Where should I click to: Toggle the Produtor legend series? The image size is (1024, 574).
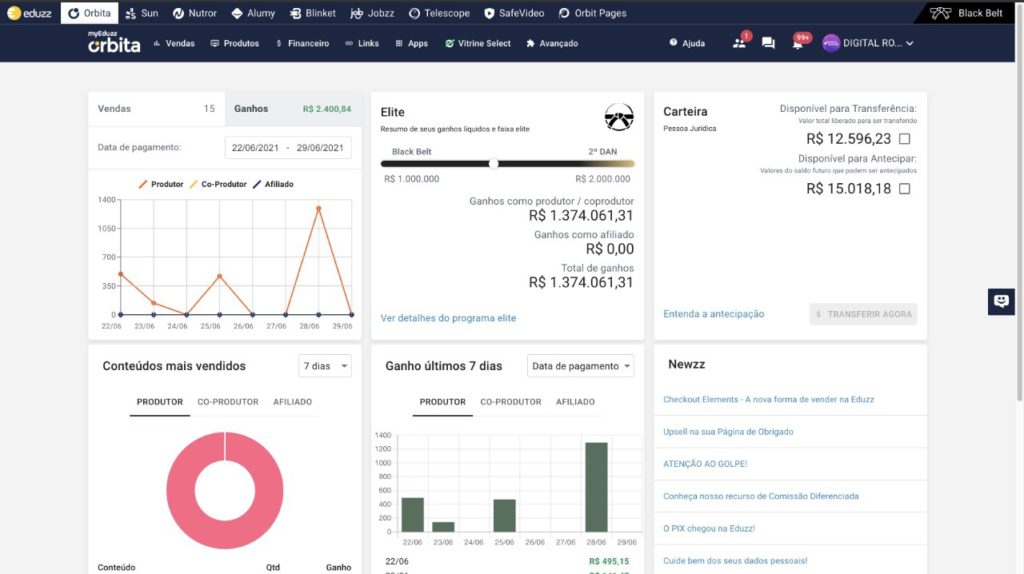161,184
